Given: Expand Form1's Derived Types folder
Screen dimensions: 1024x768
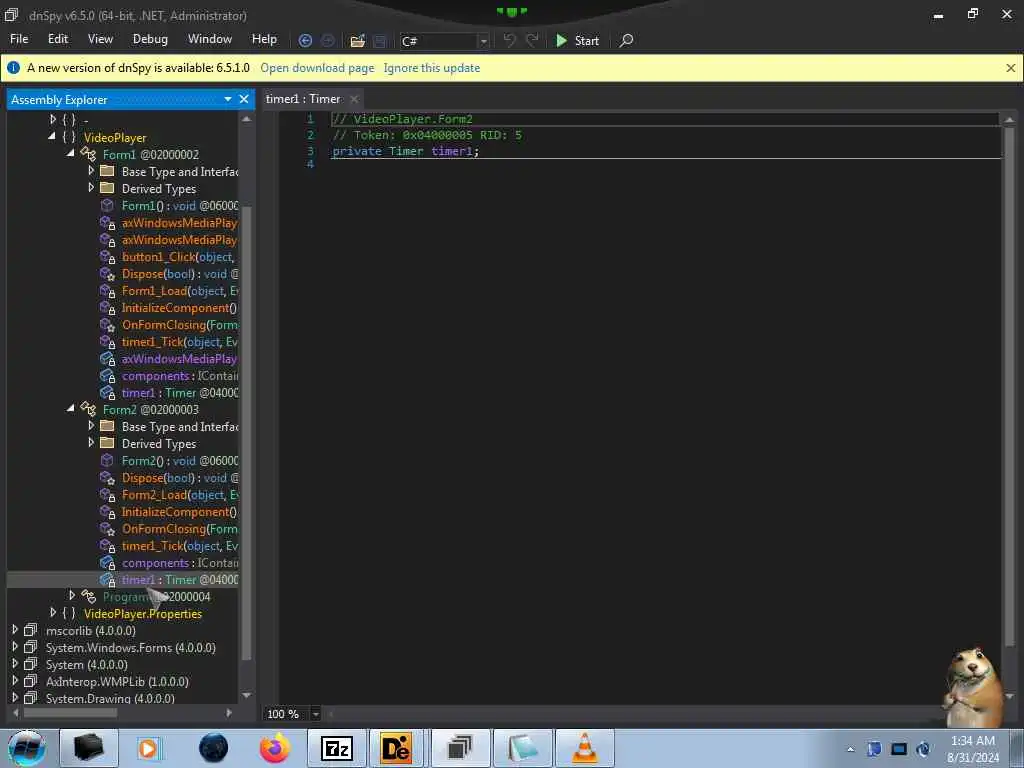Looking at the screenshot, I should point(91,187).
